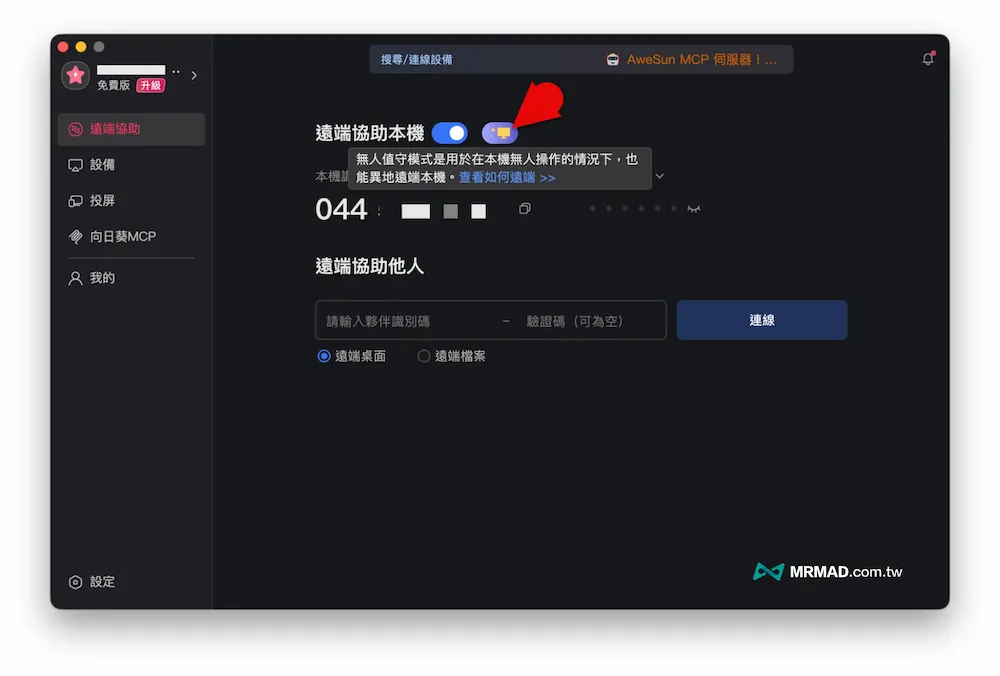Viewport: 1000px width, 676px height.
Task: Open the notification bell
Action: pos(928,59)
